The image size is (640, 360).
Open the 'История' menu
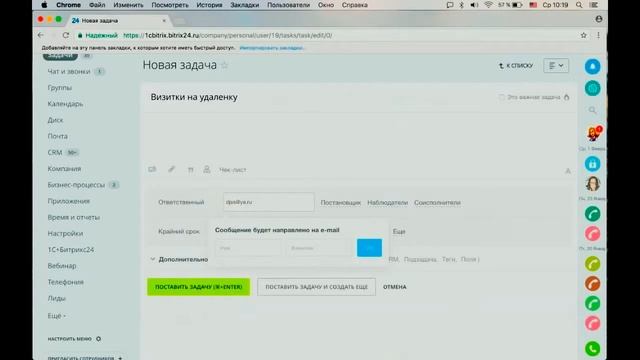pyautogui.click(x=209, y=5)
